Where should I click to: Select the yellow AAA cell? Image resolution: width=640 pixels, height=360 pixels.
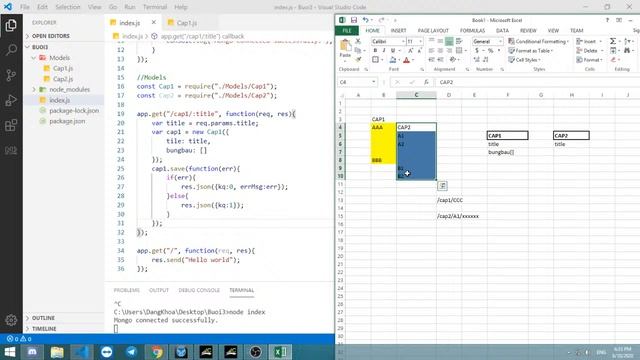(x=383, y=127)
